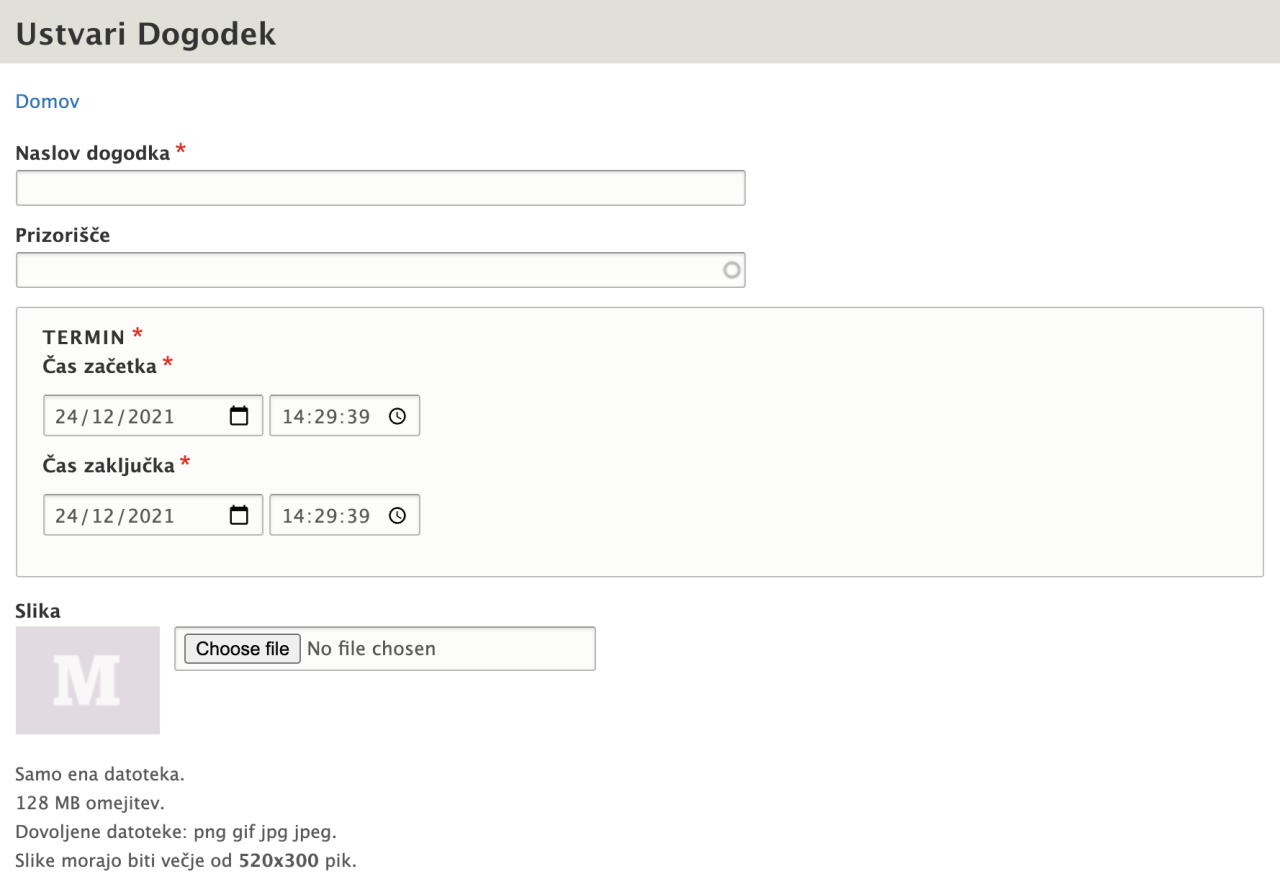Focus the Prizorišče text field
The height and width of the screenshot is (887, 1280).
[x=370, y=270]
